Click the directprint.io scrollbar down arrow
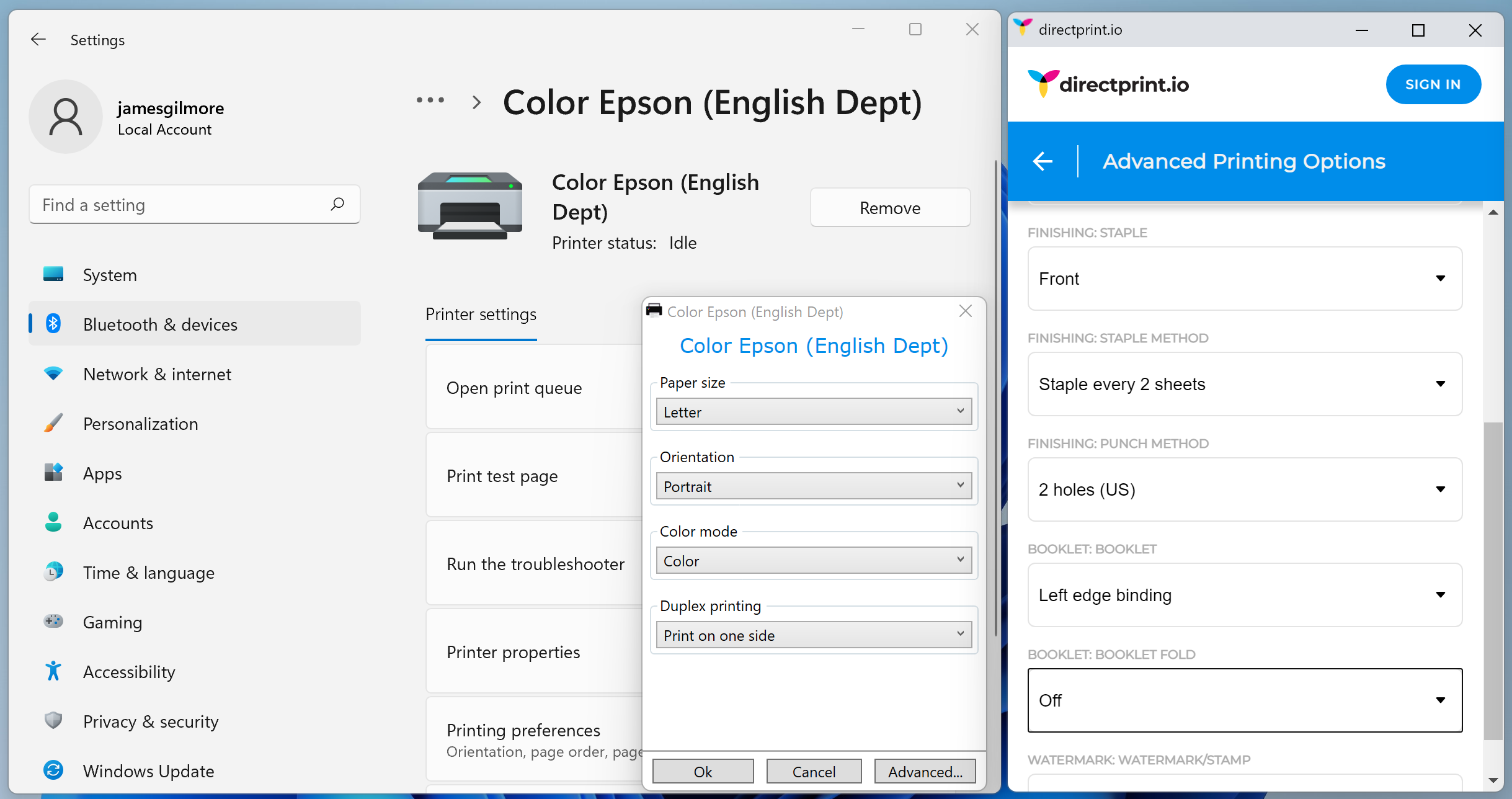The width and height of the screenshot is (1512, 799). click(x=1493, y=780)
